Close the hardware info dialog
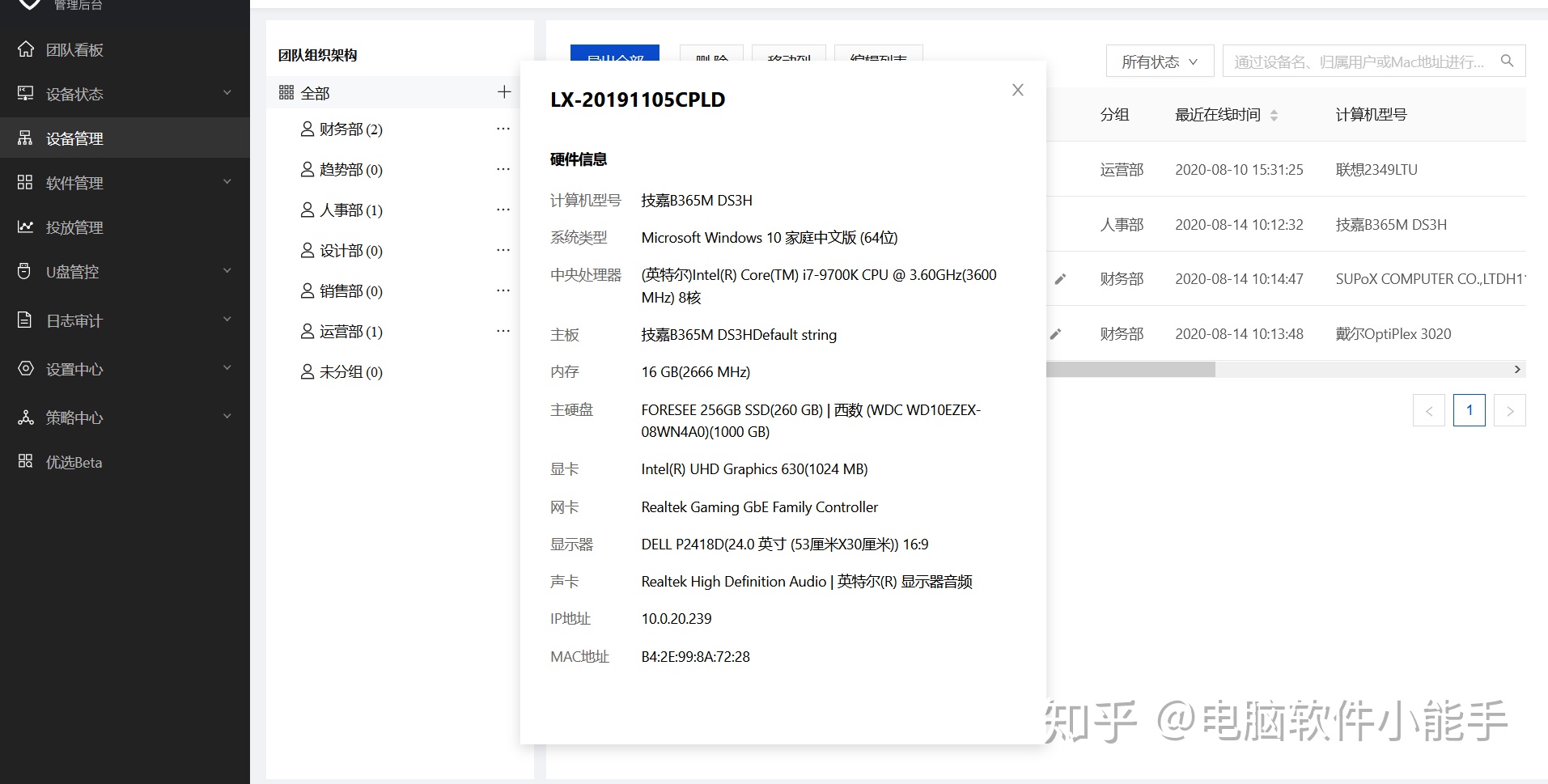This screenshot has width=1548, height=784. click(1017, 90)
